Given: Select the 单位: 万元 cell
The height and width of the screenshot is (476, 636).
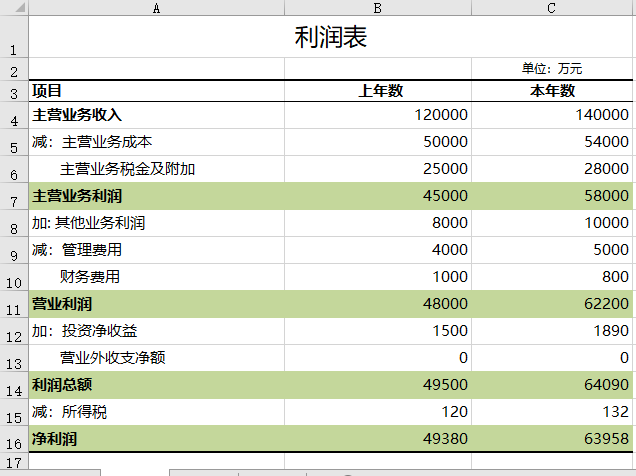Looking at the screenshot, I should [552, 69].
